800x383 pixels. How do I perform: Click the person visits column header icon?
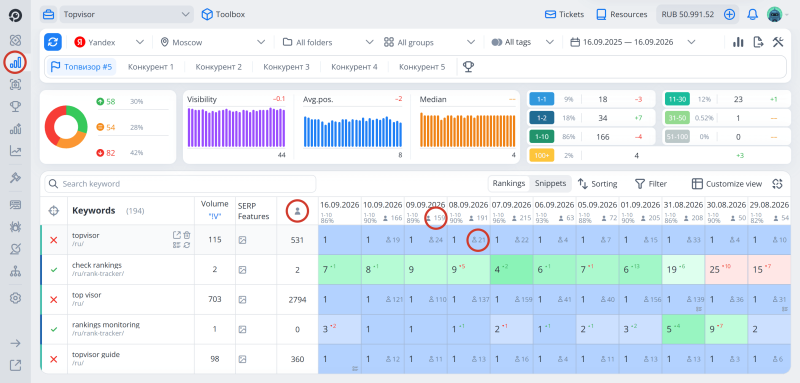coord(297,211)
